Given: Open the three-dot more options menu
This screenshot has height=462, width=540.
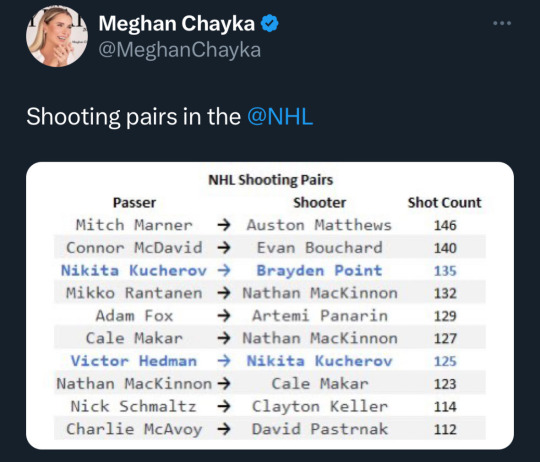Looking at the screenshot, I should tap(502, 23).
